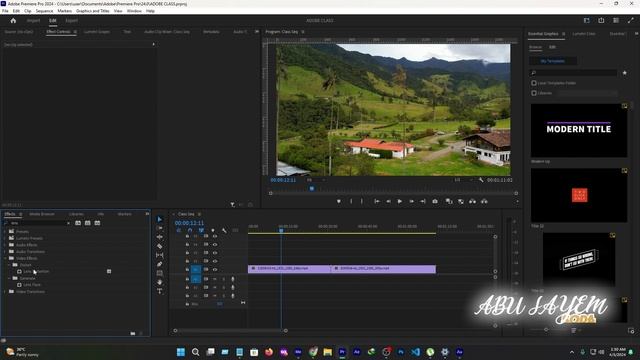Image resolution: width=640 pixels, height=360 pixels.
Task: Expand the Lumetri Presets folder
Action: 5,238
